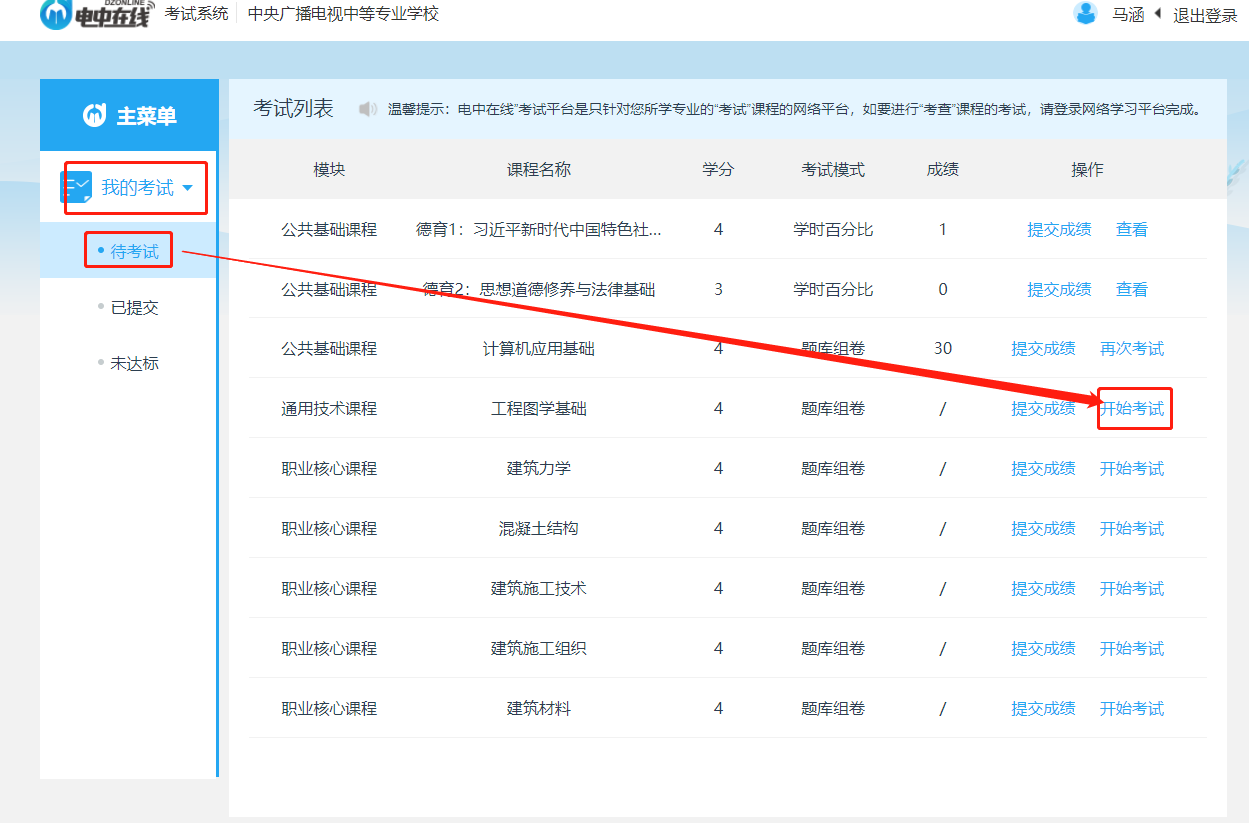
Task: Open the 考试系统 menu item
Action: (x=196, y=14)
